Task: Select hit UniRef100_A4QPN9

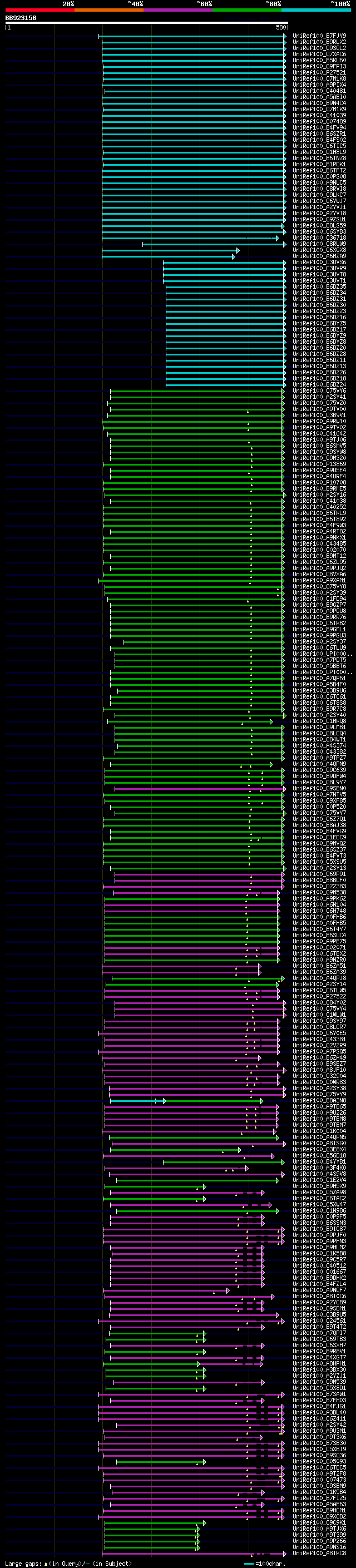Action: (319, 764)
